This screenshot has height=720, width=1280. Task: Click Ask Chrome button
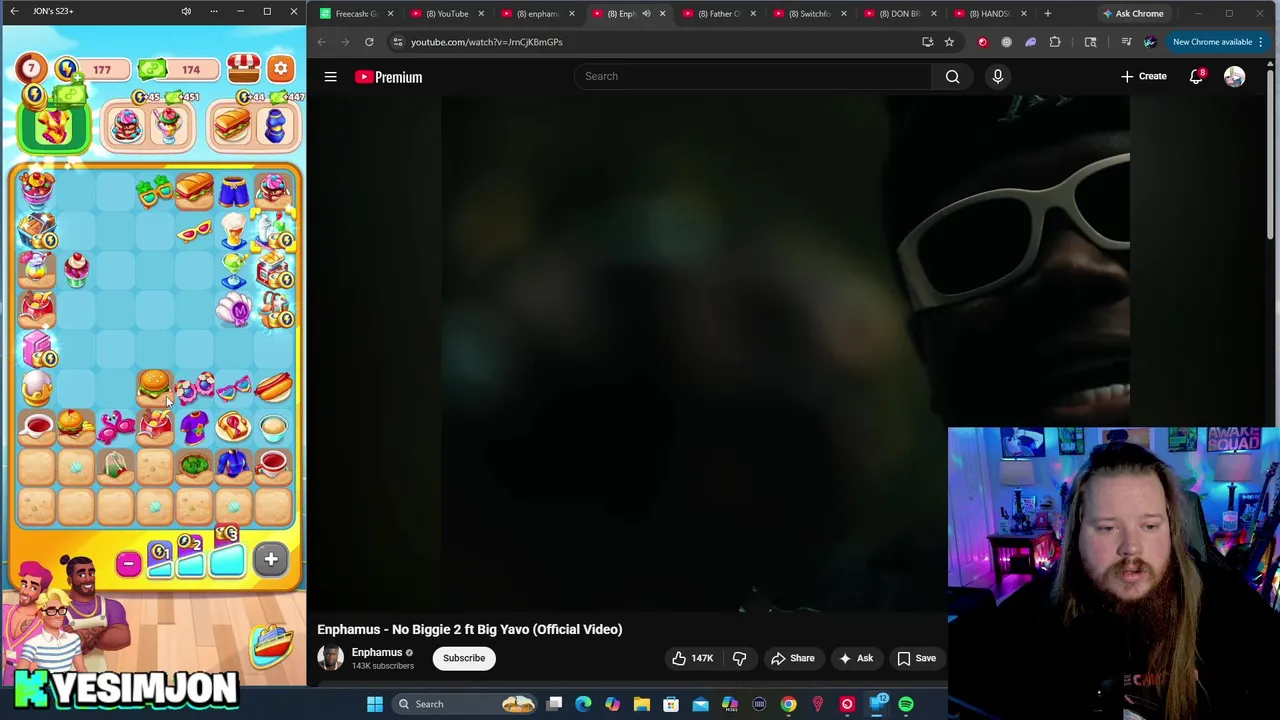click(1133, 14)
